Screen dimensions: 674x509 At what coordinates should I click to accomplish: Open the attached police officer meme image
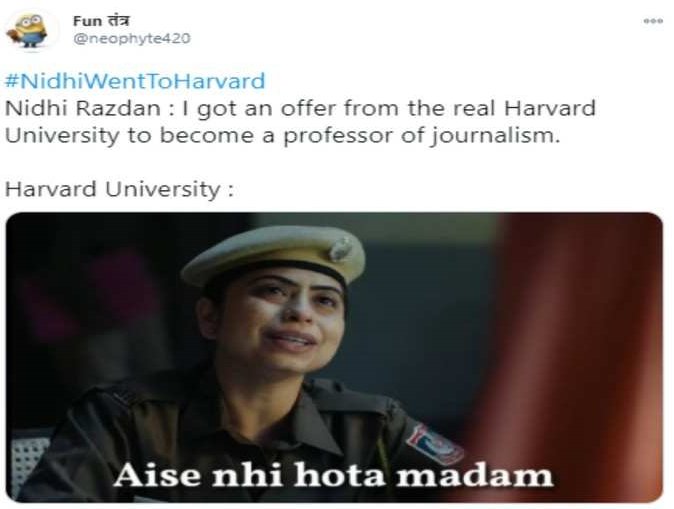point(334,357)
